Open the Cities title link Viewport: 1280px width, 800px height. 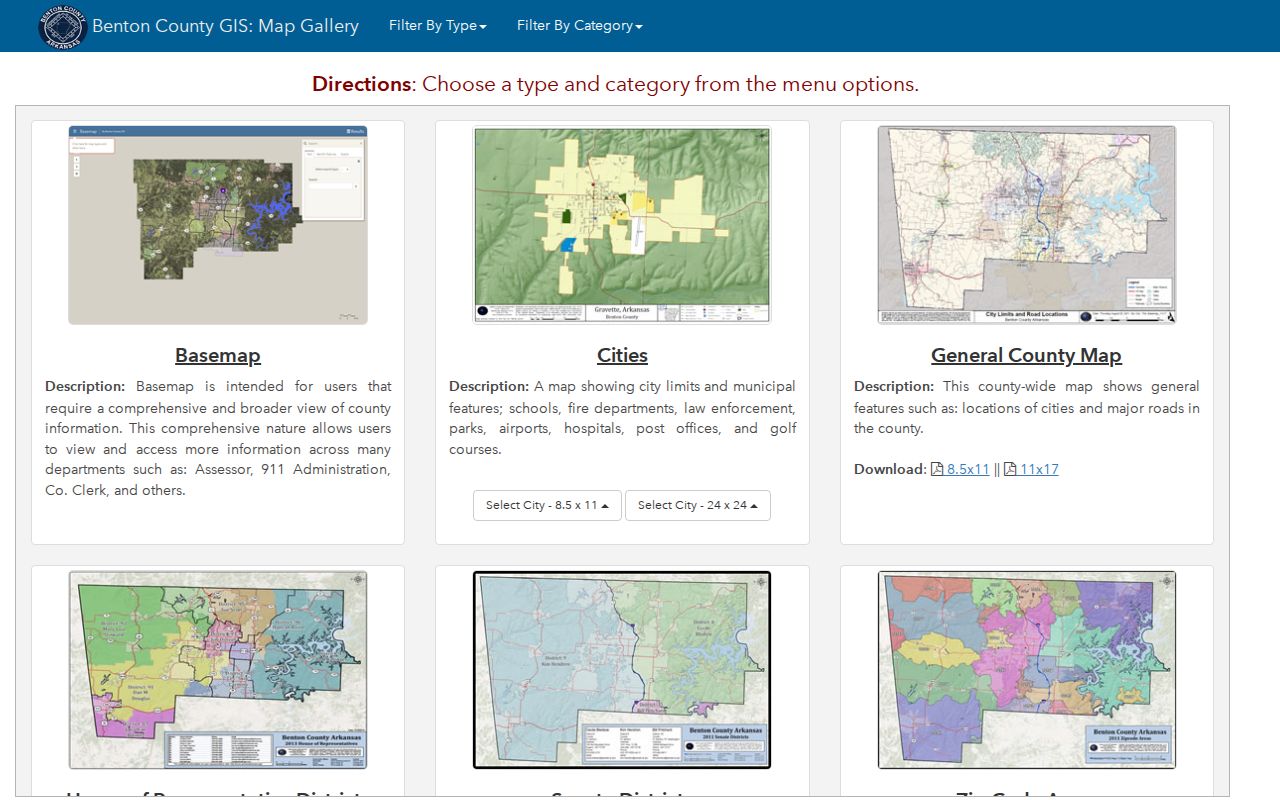(x=622, y=355)
